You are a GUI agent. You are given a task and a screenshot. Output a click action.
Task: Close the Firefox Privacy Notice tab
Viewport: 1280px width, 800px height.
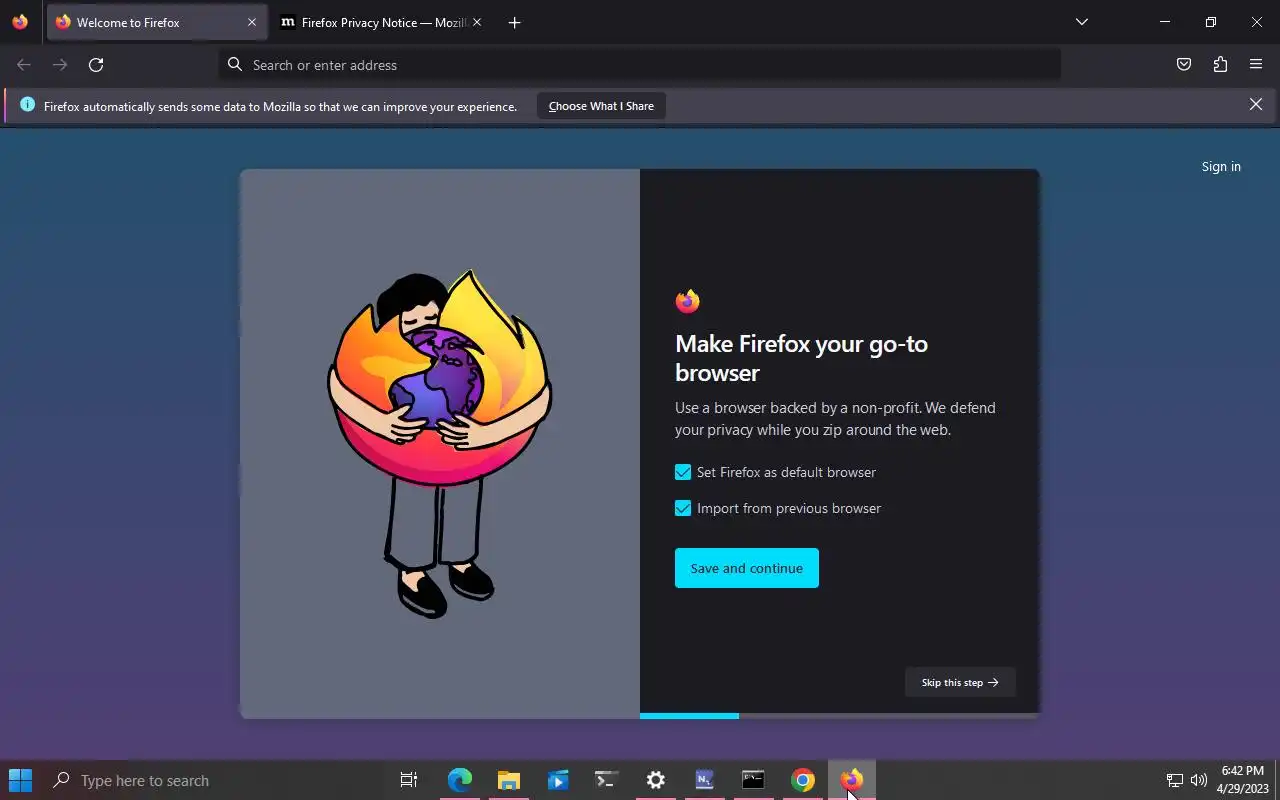[476, 22]
